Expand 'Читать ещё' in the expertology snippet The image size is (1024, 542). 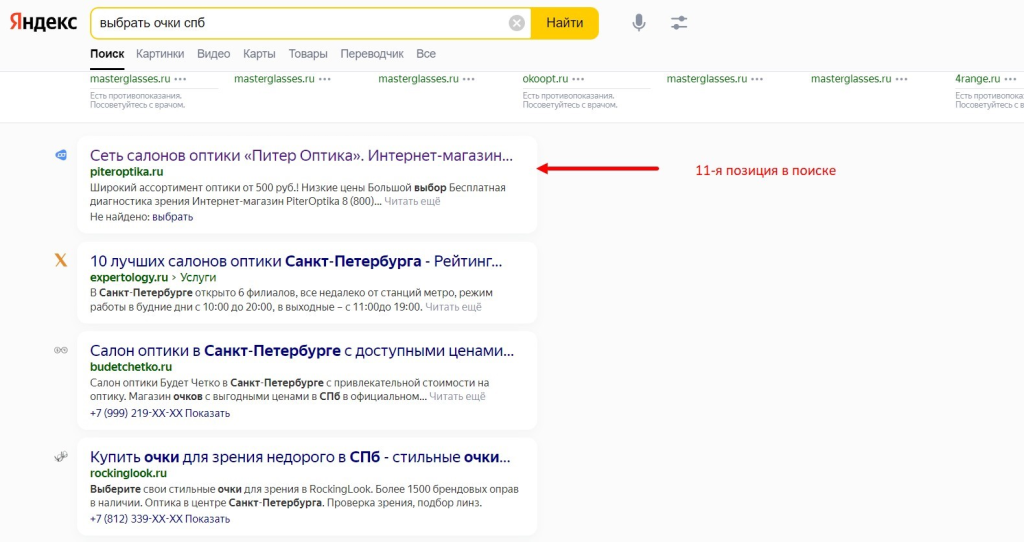453,307
